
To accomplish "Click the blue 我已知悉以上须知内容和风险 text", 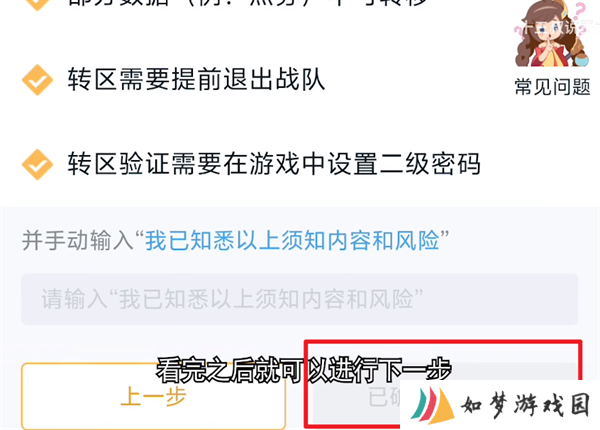I will click(292, 241).
